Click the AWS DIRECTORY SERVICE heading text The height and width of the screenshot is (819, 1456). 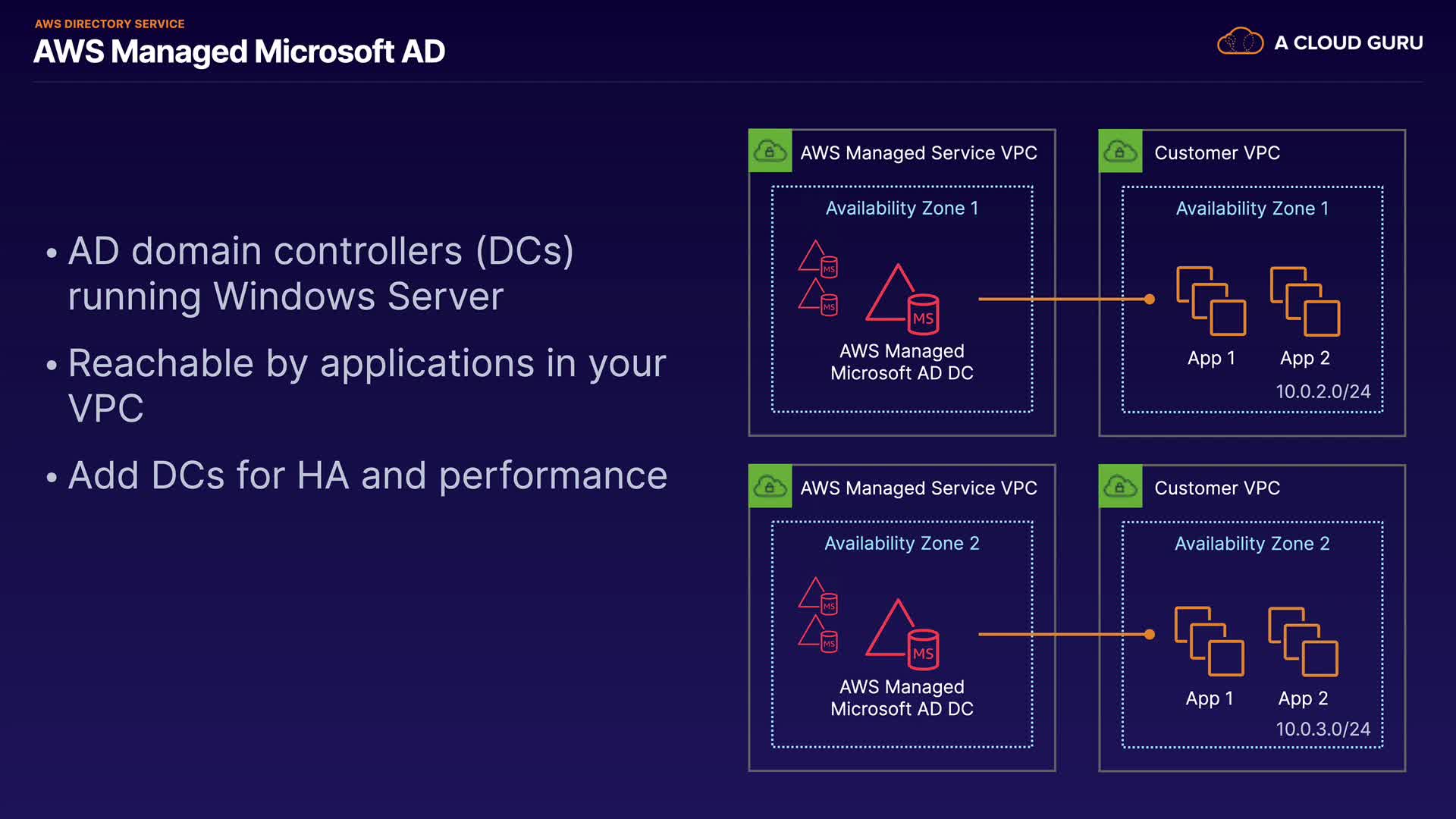click(x=109, y=24)
